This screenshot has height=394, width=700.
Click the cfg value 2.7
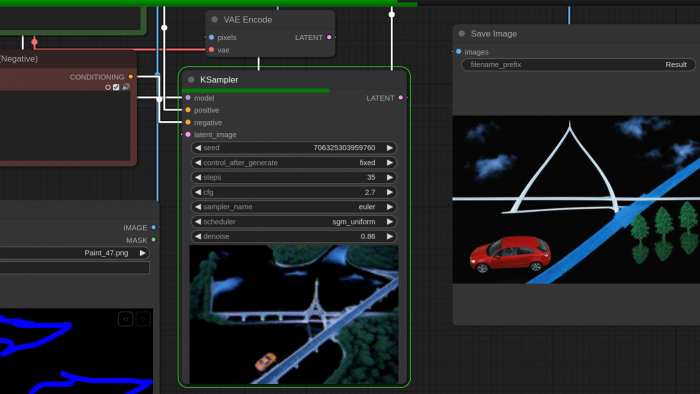[370, 192]
